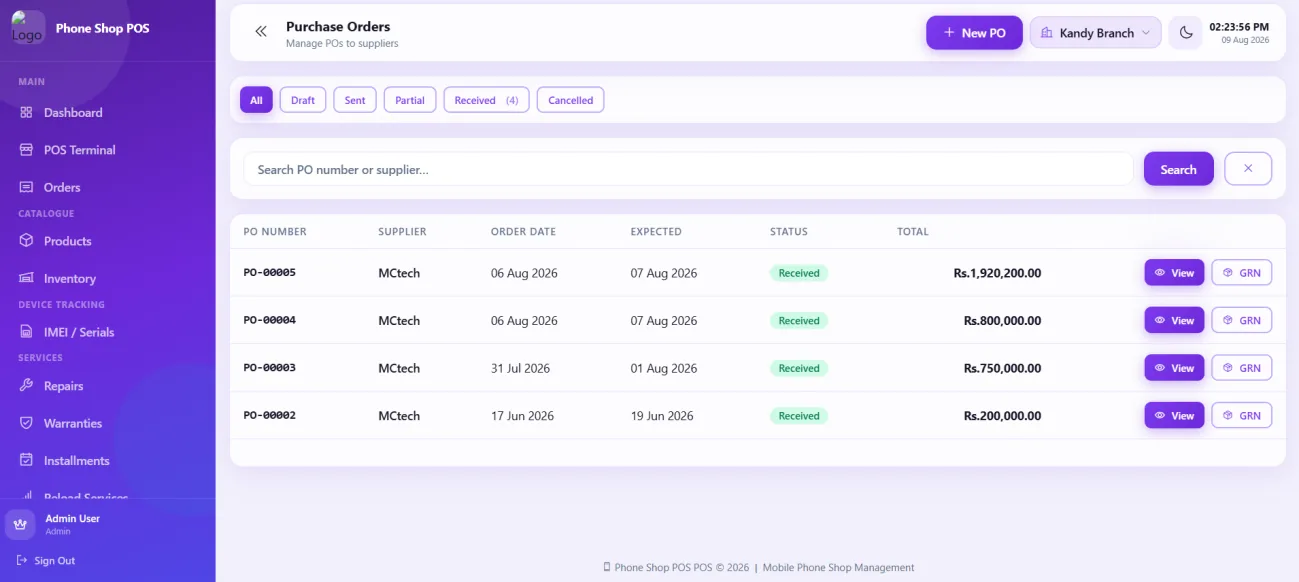Click the EXPECTED column header
The image size is (1299, 582).
656,232
